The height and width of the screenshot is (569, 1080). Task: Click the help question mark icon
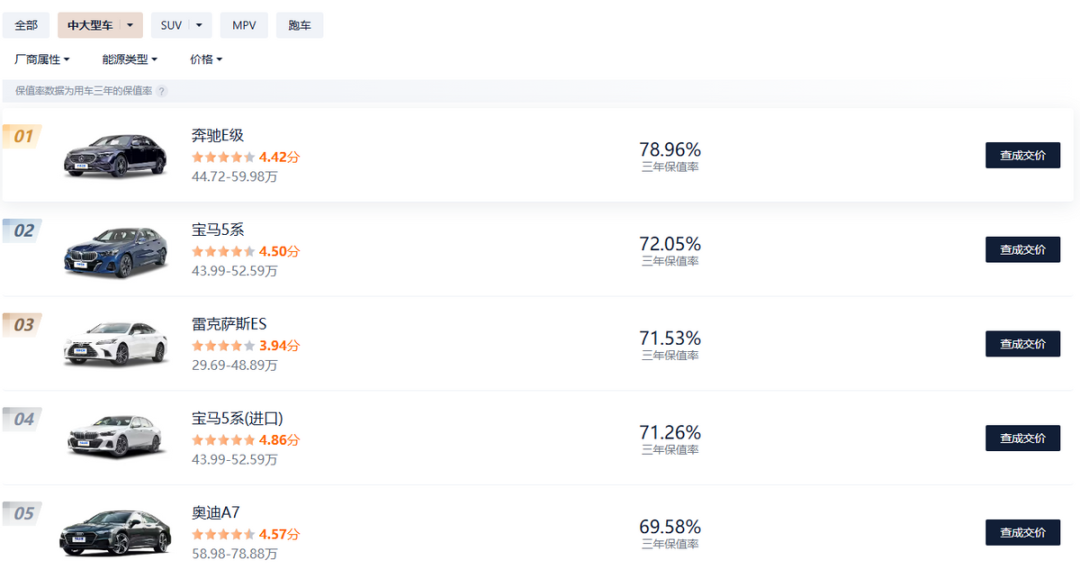162,91
